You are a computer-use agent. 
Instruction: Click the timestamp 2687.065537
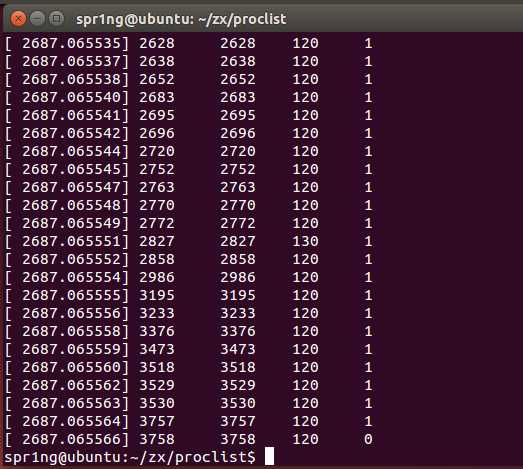click(x=71, y=61)
